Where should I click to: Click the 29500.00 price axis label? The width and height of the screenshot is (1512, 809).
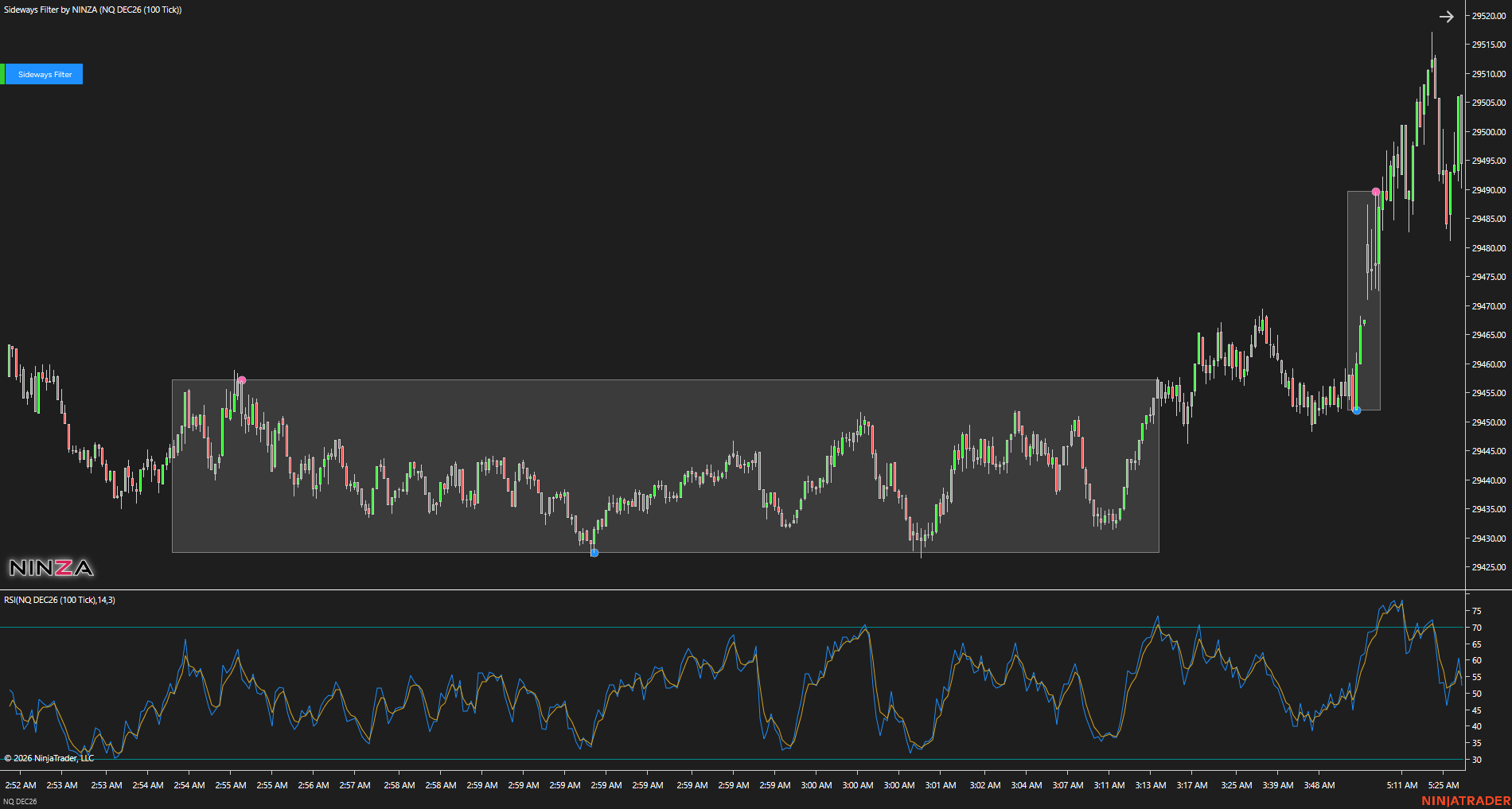(1489, 132)
